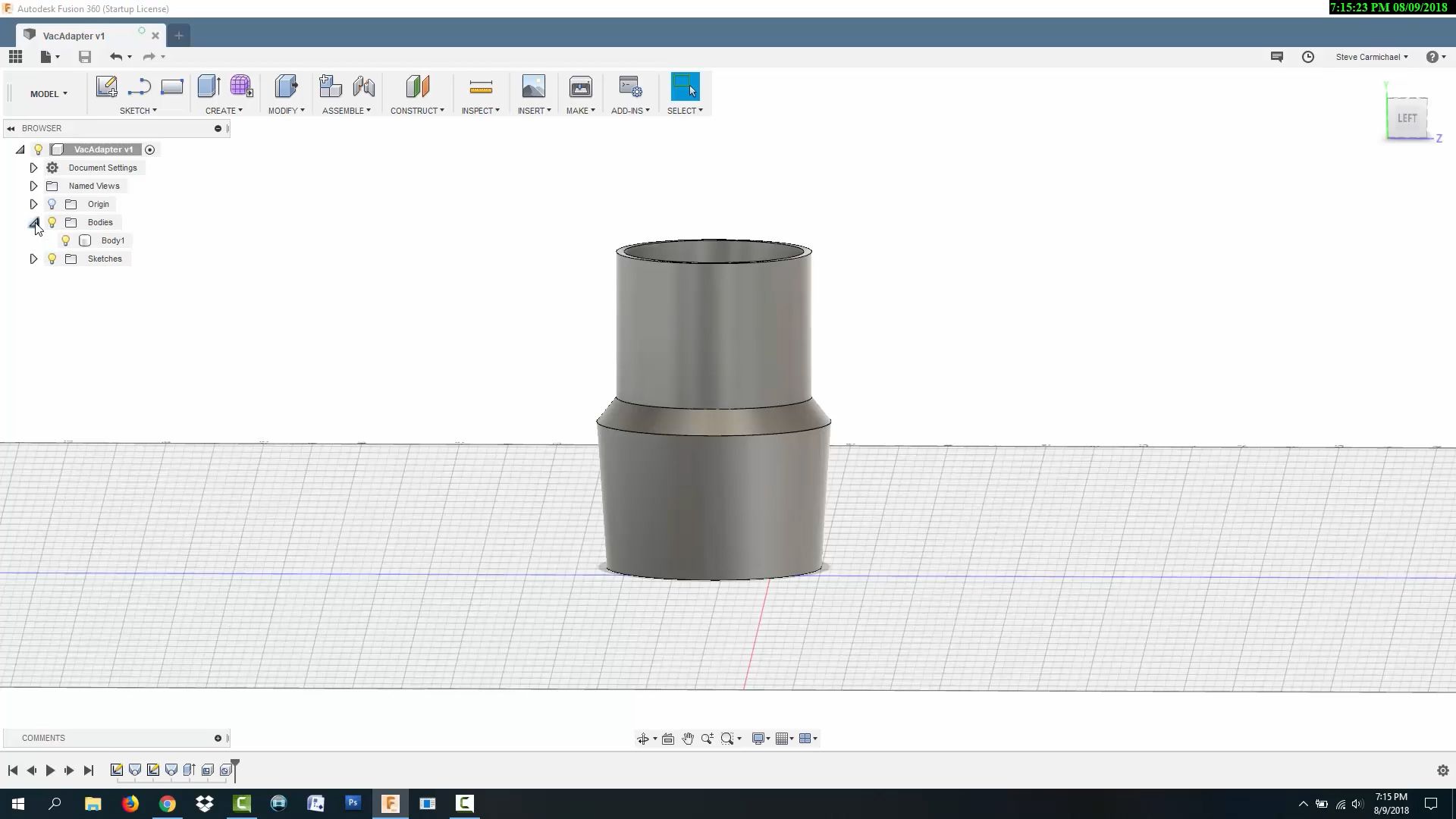Toggle Origin folder visibility
This screenshot has height=819, width=1456.
(x=52, y=204)
